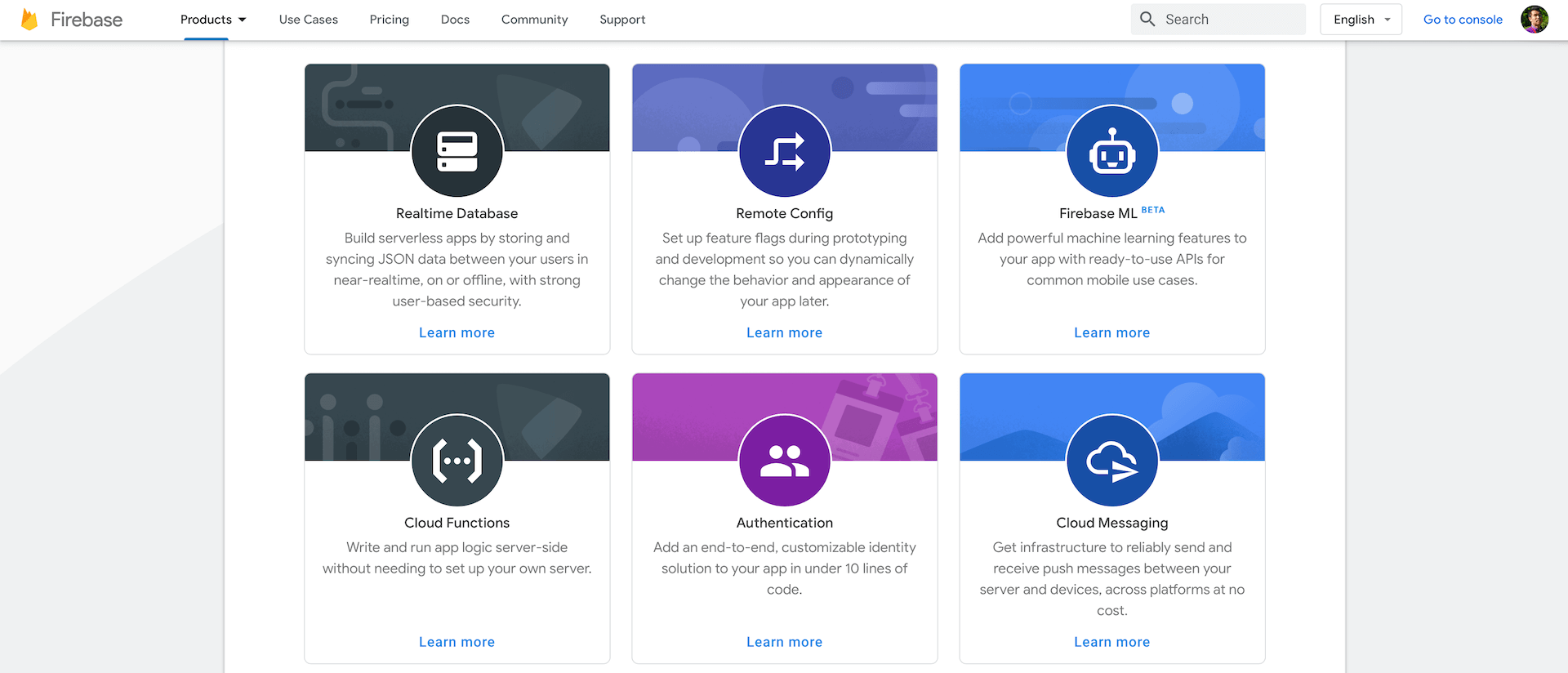Open the user profile avatar

(x=1534, y=20)
